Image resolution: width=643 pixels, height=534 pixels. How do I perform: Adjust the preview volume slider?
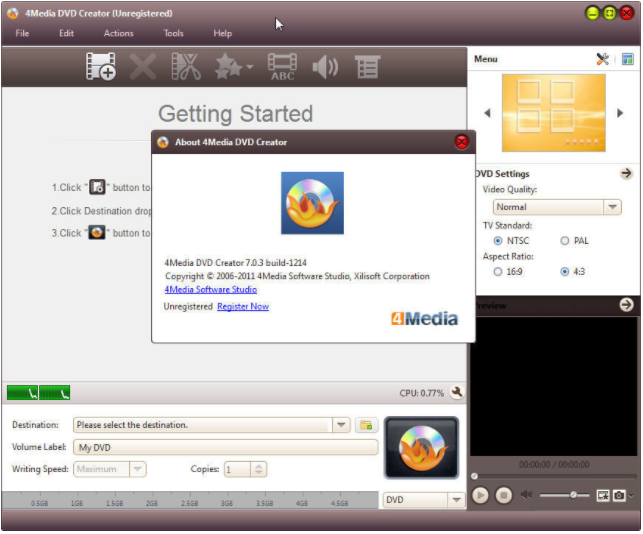(565, 495)
